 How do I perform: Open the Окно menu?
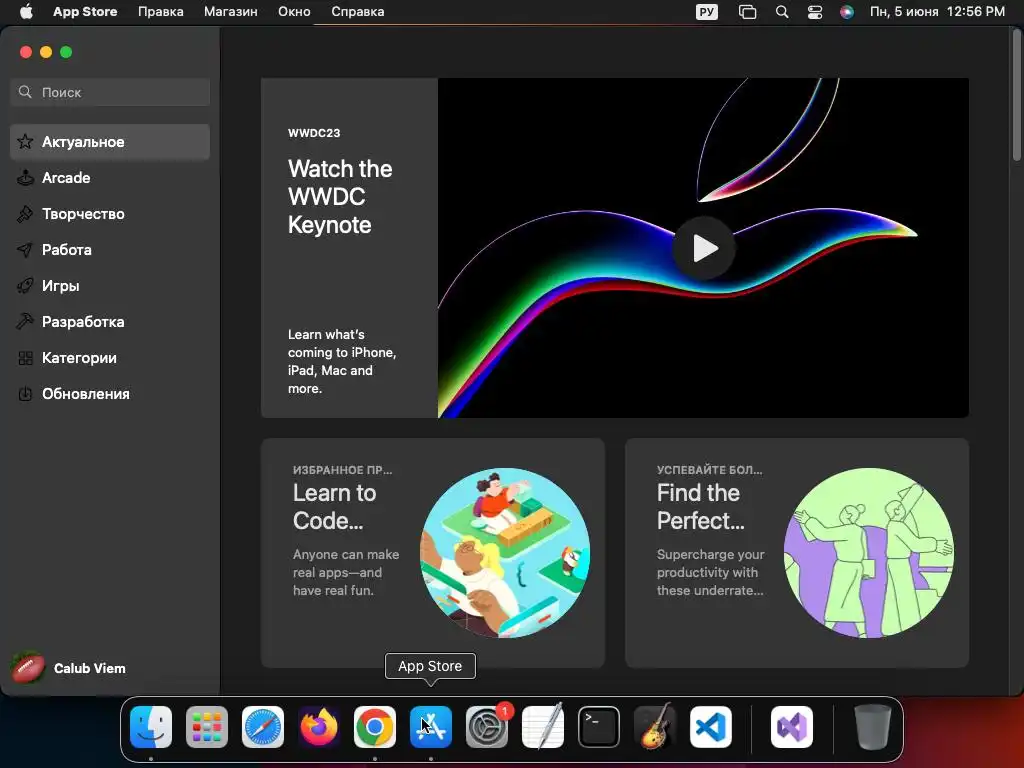294,11
